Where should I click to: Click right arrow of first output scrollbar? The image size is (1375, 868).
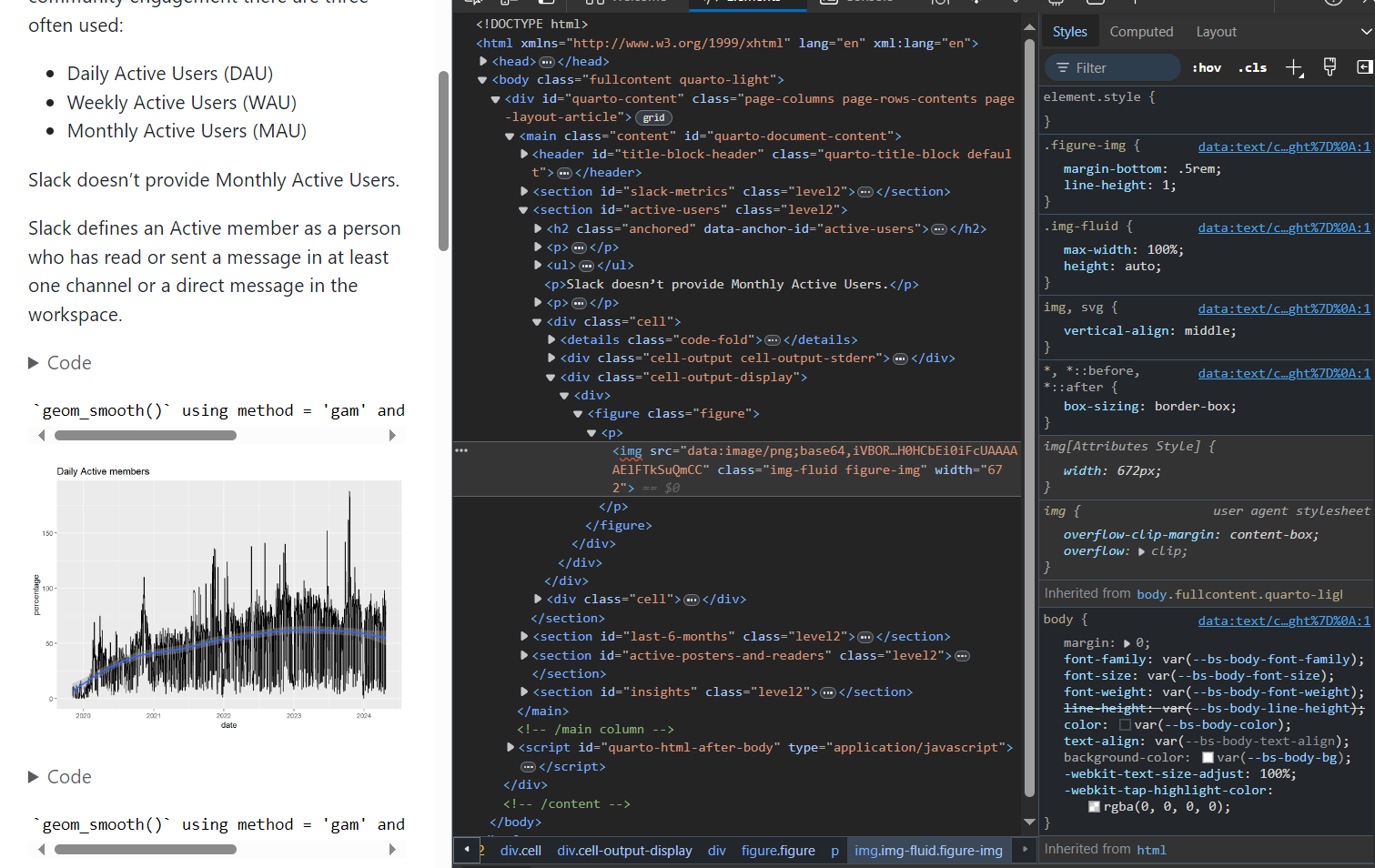[392, 436]
